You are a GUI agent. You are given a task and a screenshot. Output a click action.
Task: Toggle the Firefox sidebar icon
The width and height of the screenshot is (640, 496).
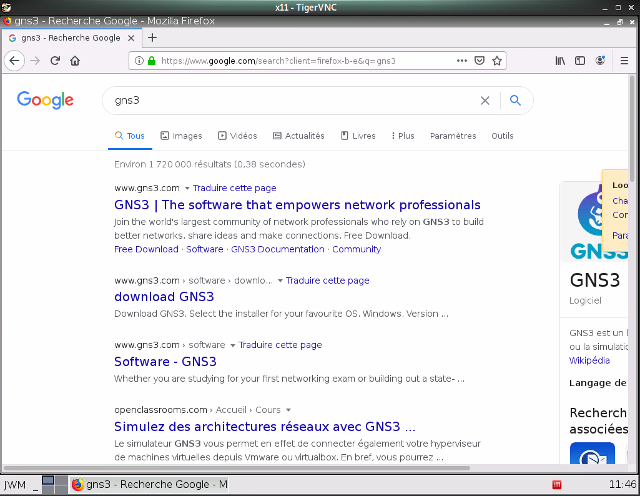tap(580, 61)
